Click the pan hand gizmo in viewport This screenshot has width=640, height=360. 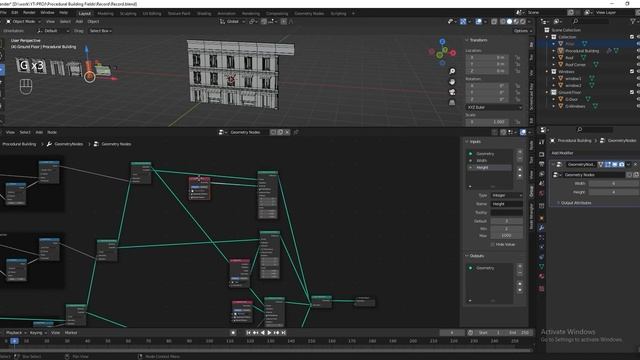(452, 82)
